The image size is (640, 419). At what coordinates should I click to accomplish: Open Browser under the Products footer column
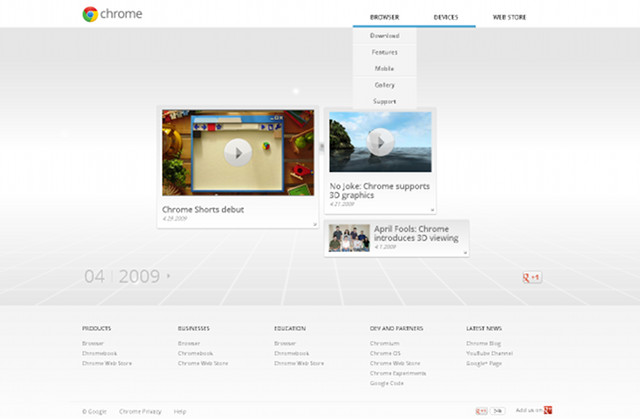(x=93, y=344)
